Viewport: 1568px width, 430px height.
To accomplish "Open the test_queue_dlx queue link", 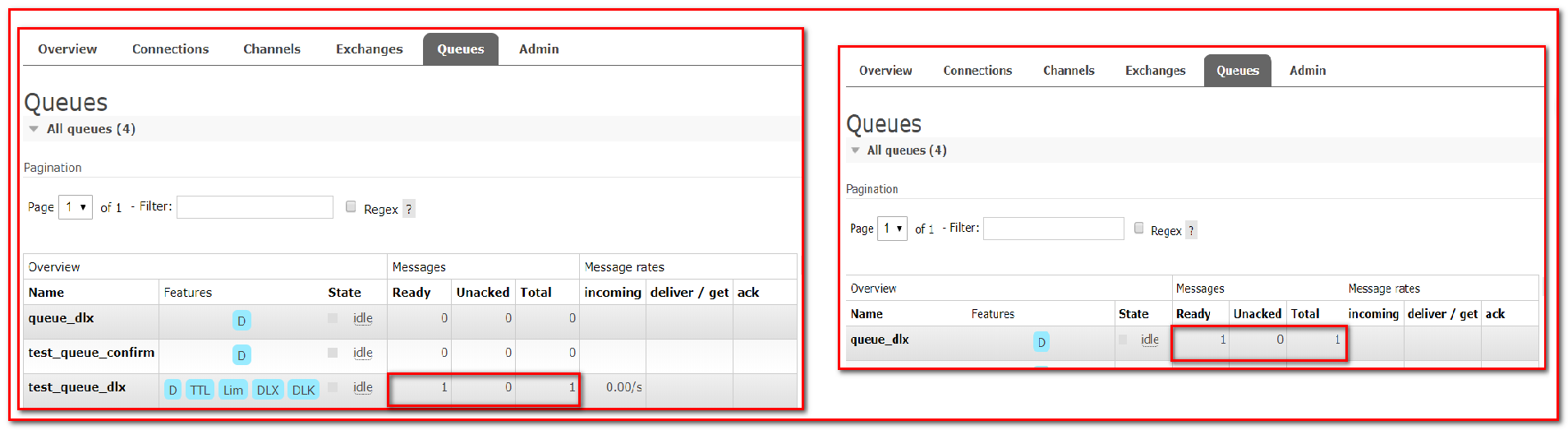I will 76,387.
